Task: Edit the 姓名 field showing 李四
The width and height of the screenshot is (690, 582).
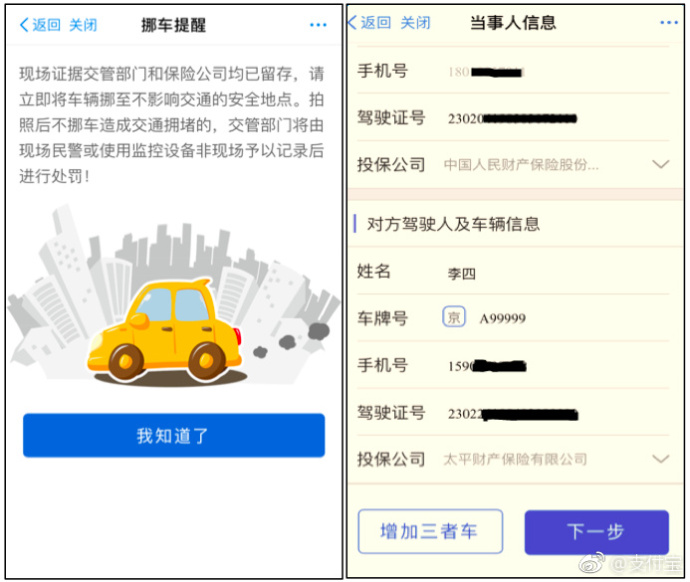Action: click(513, 271)
